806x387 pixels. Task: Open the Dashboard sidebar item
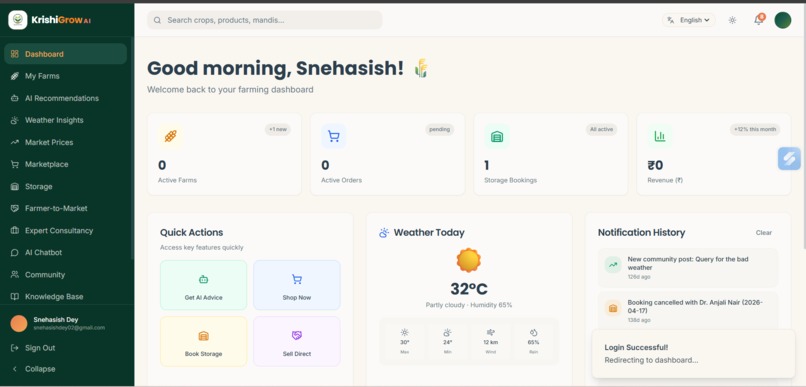[x=65, y=54]
